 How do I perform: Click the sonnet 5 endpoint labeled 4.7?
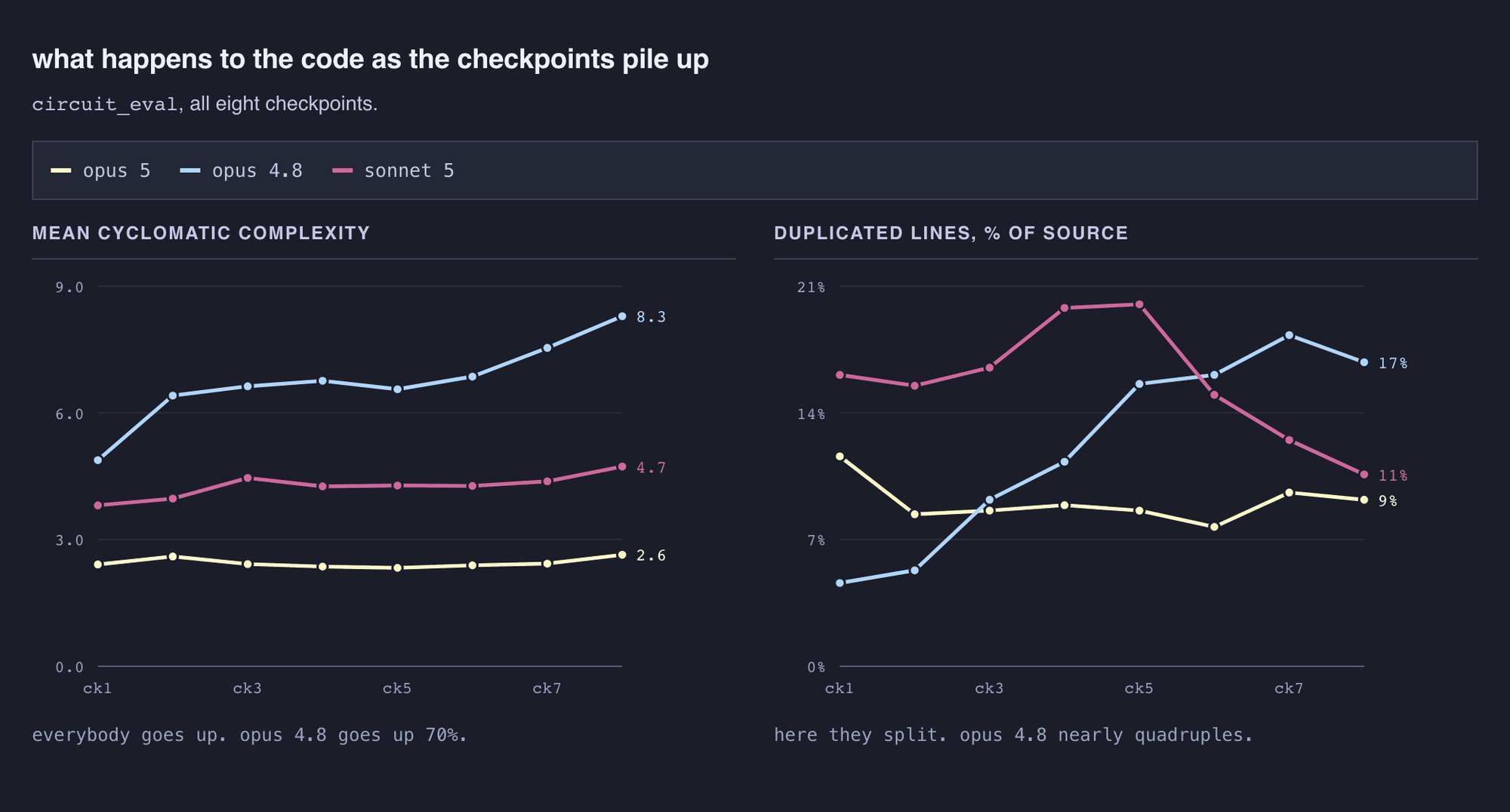622,466
